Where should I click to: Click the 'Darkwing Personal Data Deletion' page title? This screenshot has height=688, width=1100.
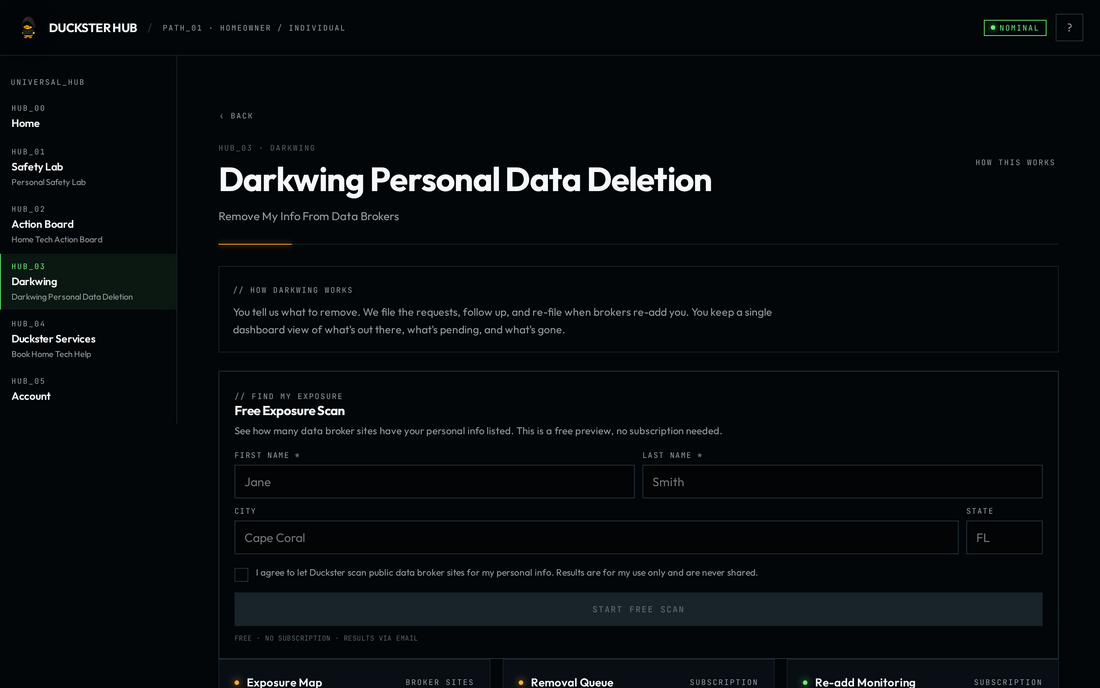[465, 180]
